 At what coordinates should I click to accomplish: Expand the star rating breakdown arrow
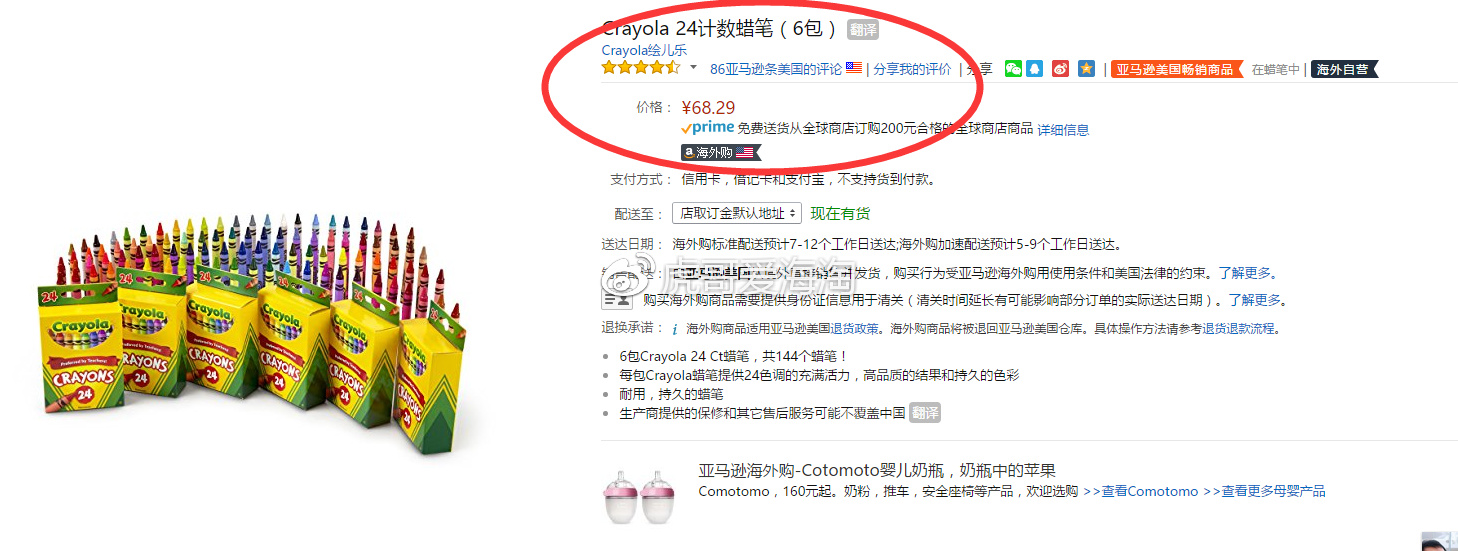693,67
